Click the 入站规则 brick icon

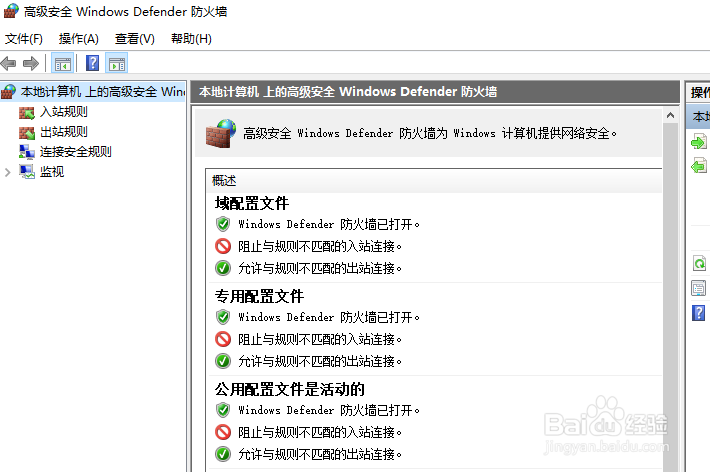point(27,112)
